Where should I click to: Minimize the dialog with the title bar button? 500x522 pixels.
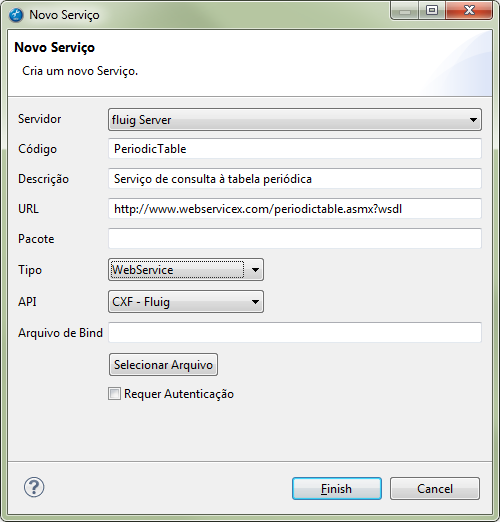(x=405, y=10)
